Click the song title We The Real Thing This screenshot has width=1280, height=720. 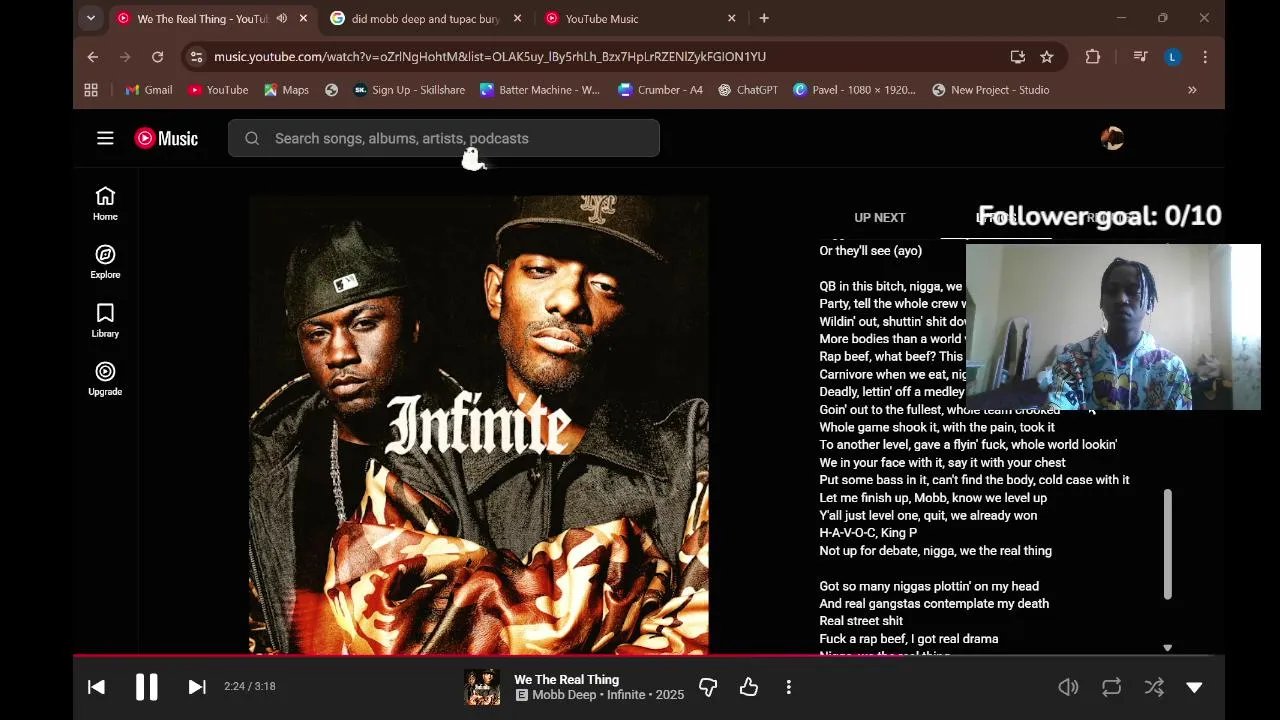566,679
